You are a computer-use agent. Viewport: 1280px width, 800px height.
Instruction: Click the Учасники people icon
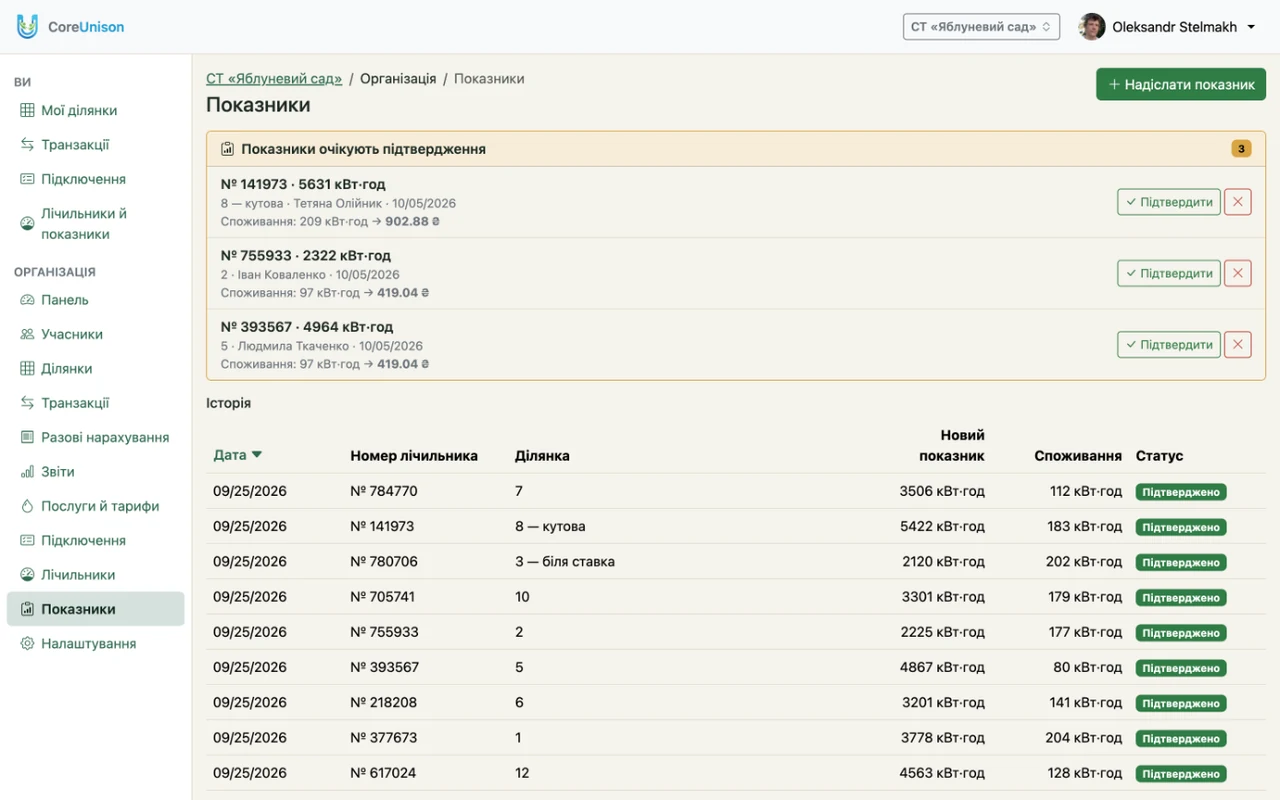27,334
